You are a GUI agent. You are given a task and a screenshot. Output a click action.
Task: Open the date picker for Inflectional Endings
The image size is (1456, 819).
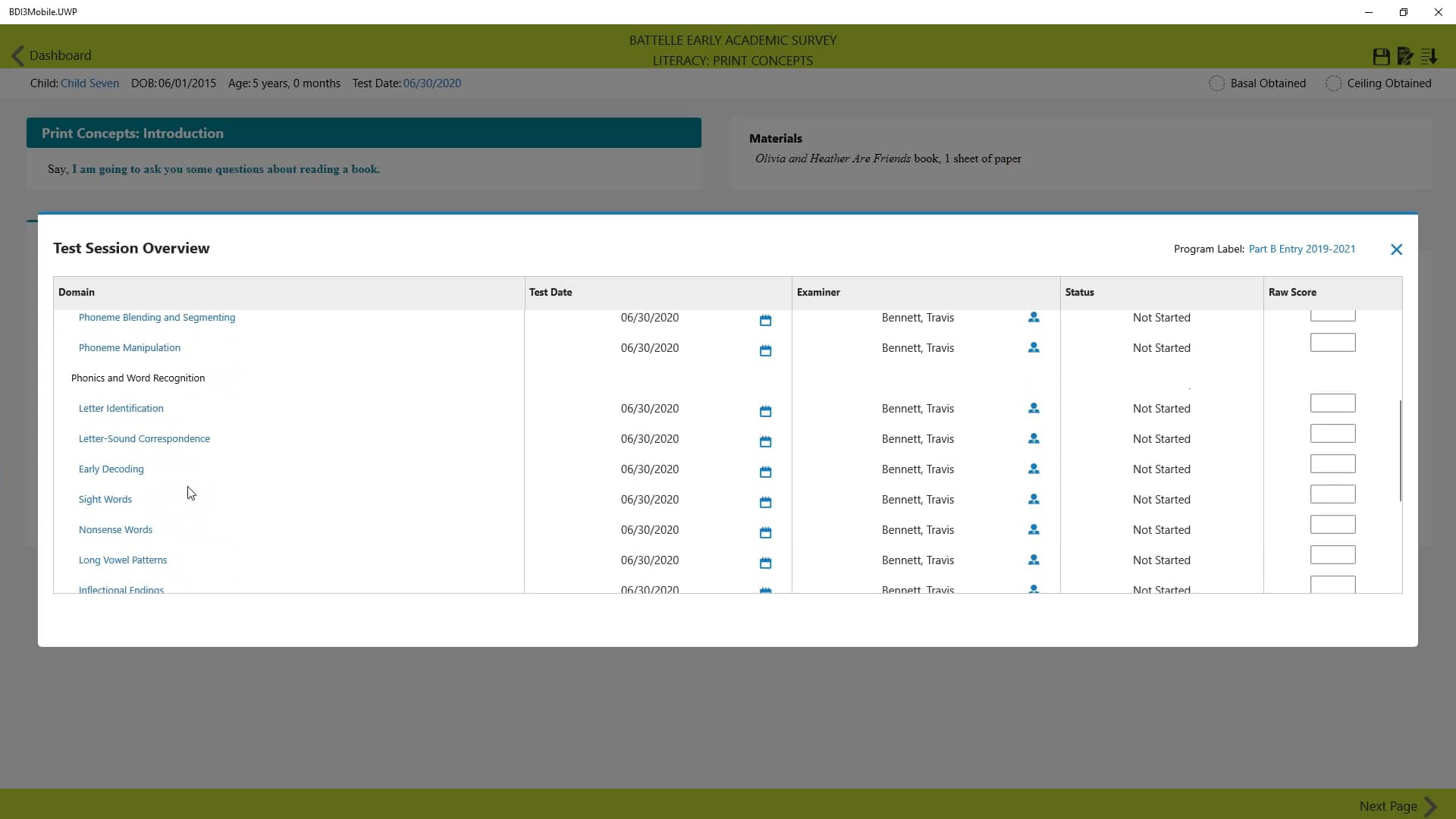click(766, 590)
